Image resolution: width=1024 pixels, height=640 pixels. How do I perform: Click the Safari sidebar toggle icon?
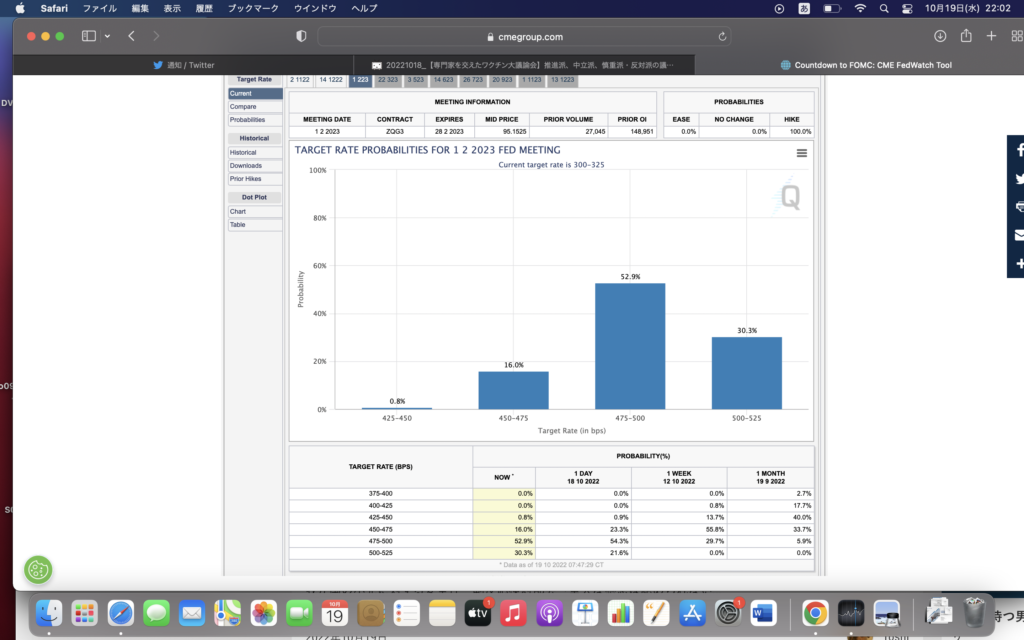88,36
